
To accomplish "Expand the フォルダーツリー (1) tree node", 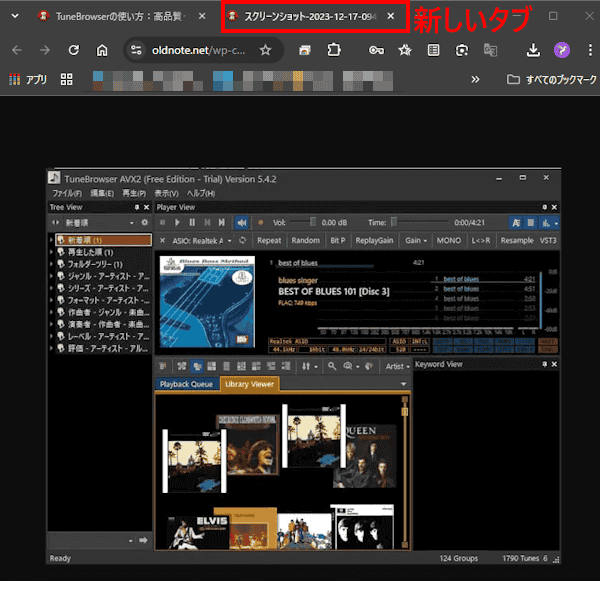I will [51, 264].
